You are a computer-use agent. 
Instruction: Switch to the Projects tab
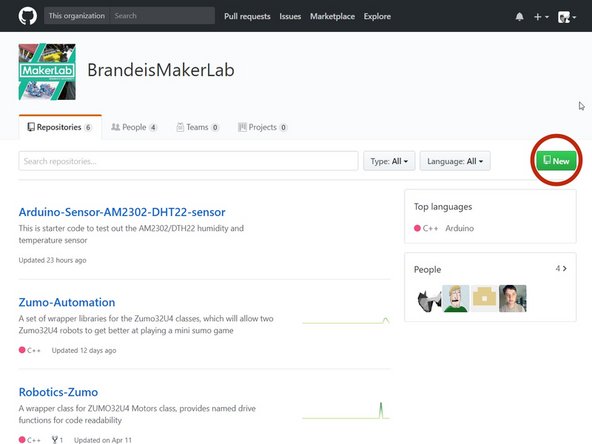[x=262, y=127]
